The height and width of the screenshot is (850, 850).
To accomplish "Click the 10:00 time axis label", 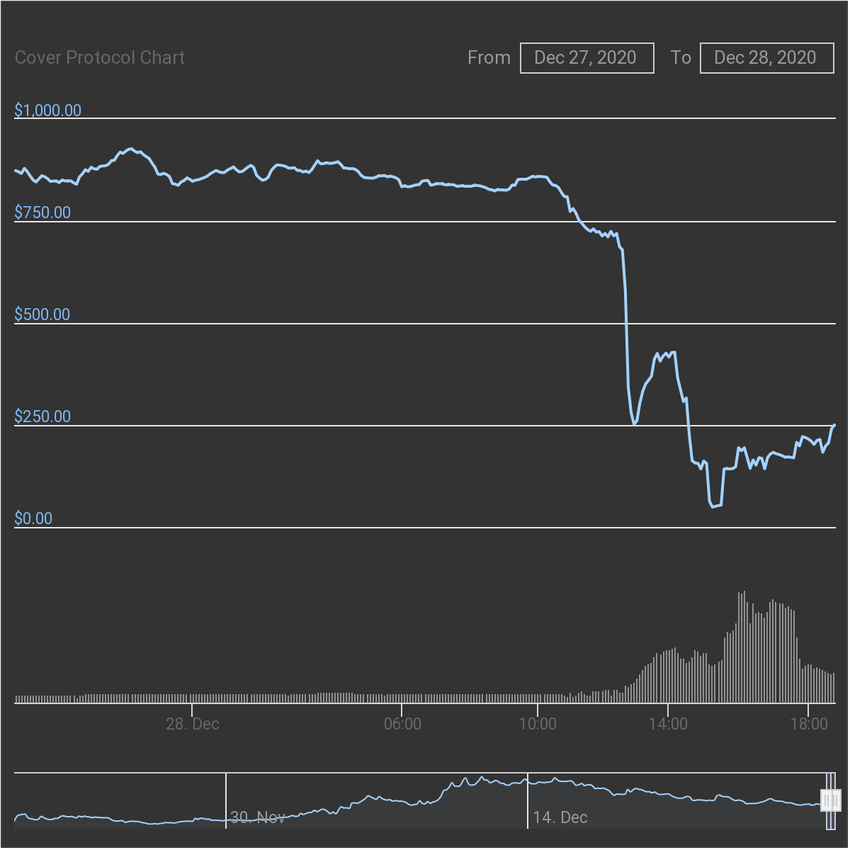I will point(538,724).
